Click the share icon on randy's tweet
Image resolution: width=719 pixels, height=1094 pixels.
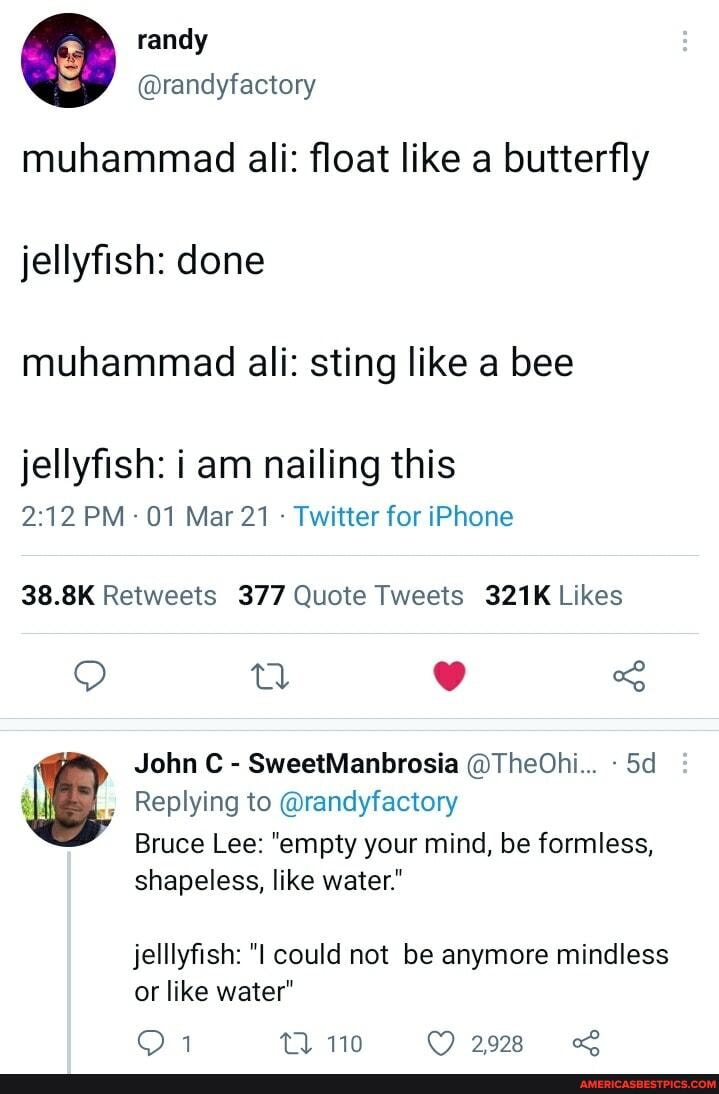(628, 675)
